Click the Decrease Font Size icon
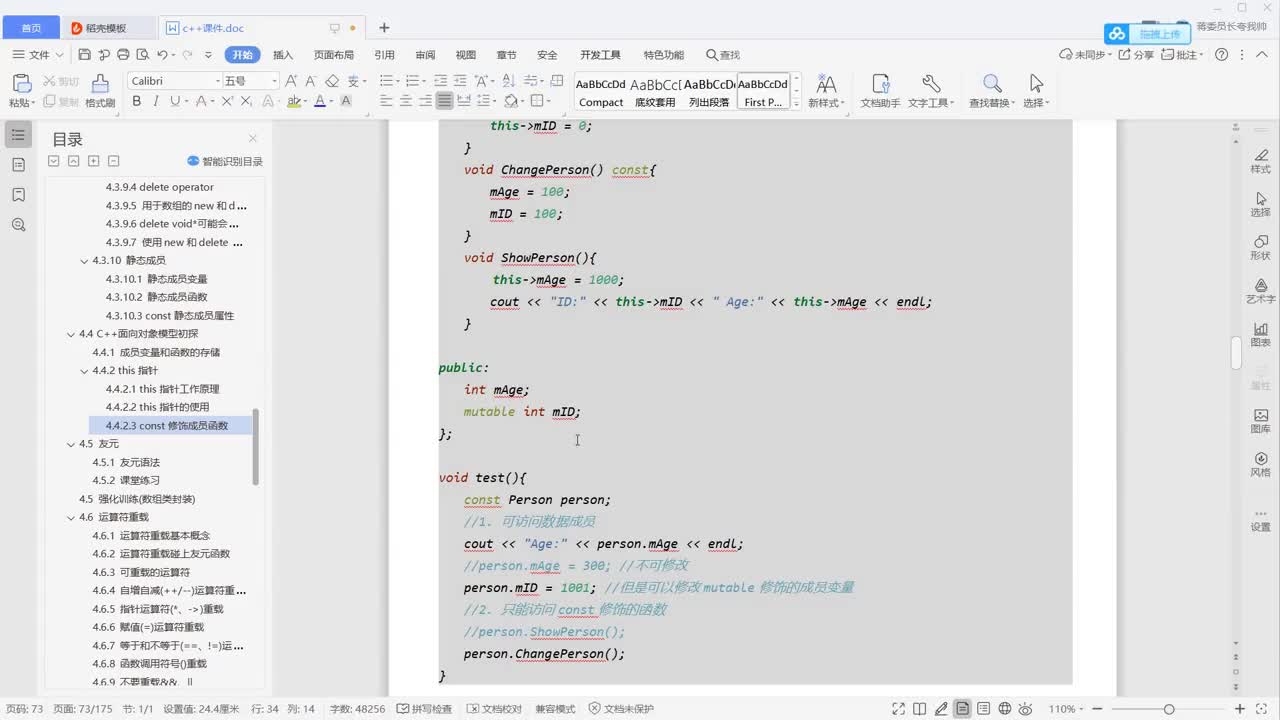 click(311, 81)
